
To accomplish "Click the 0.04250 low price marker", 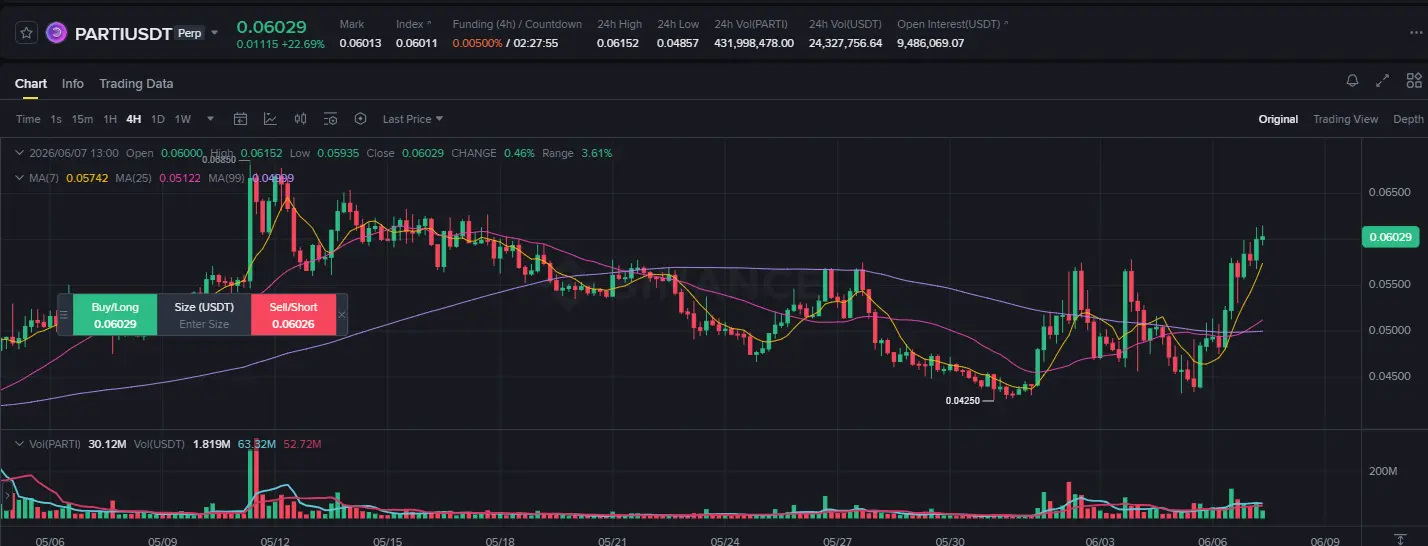I will 961,400.
